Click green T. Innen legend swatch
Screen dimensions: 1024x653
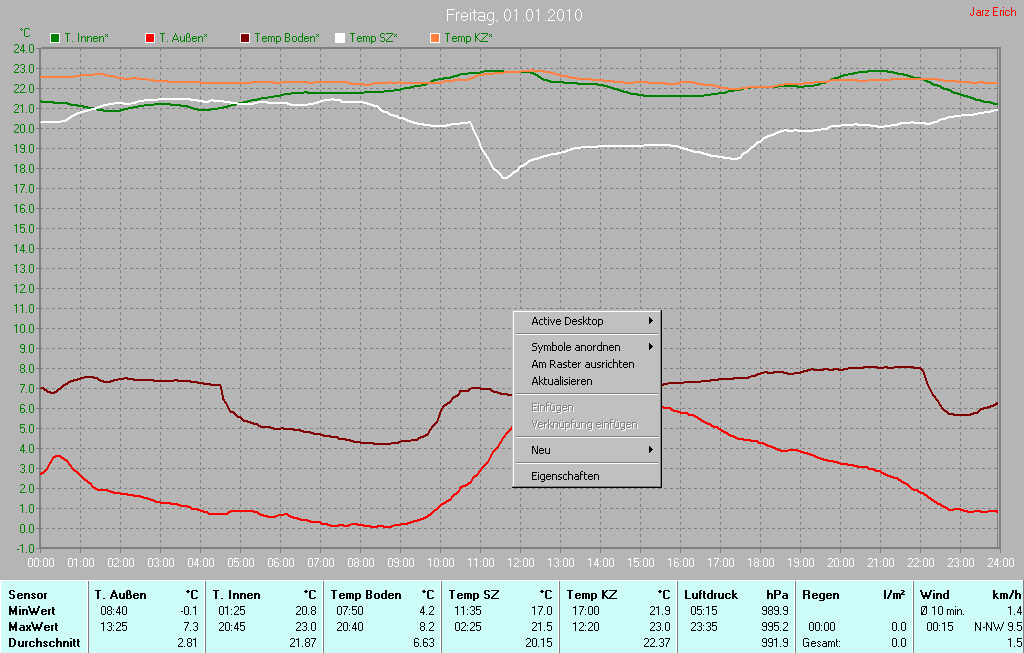point(55,38)
